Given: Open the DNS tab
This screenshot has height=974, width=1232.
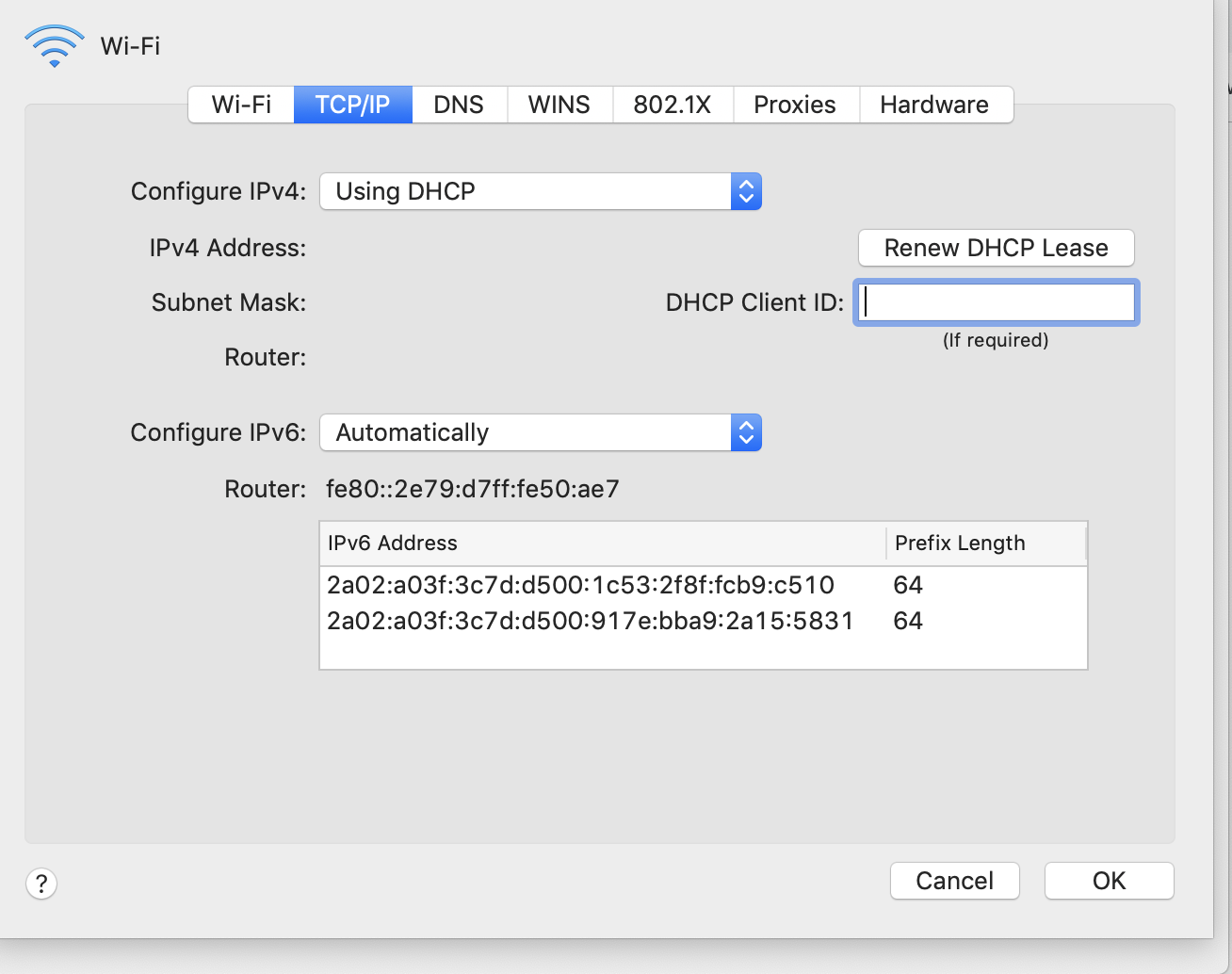Looking at the screenshot, I should pyautogui.click(x=459, y=105).
